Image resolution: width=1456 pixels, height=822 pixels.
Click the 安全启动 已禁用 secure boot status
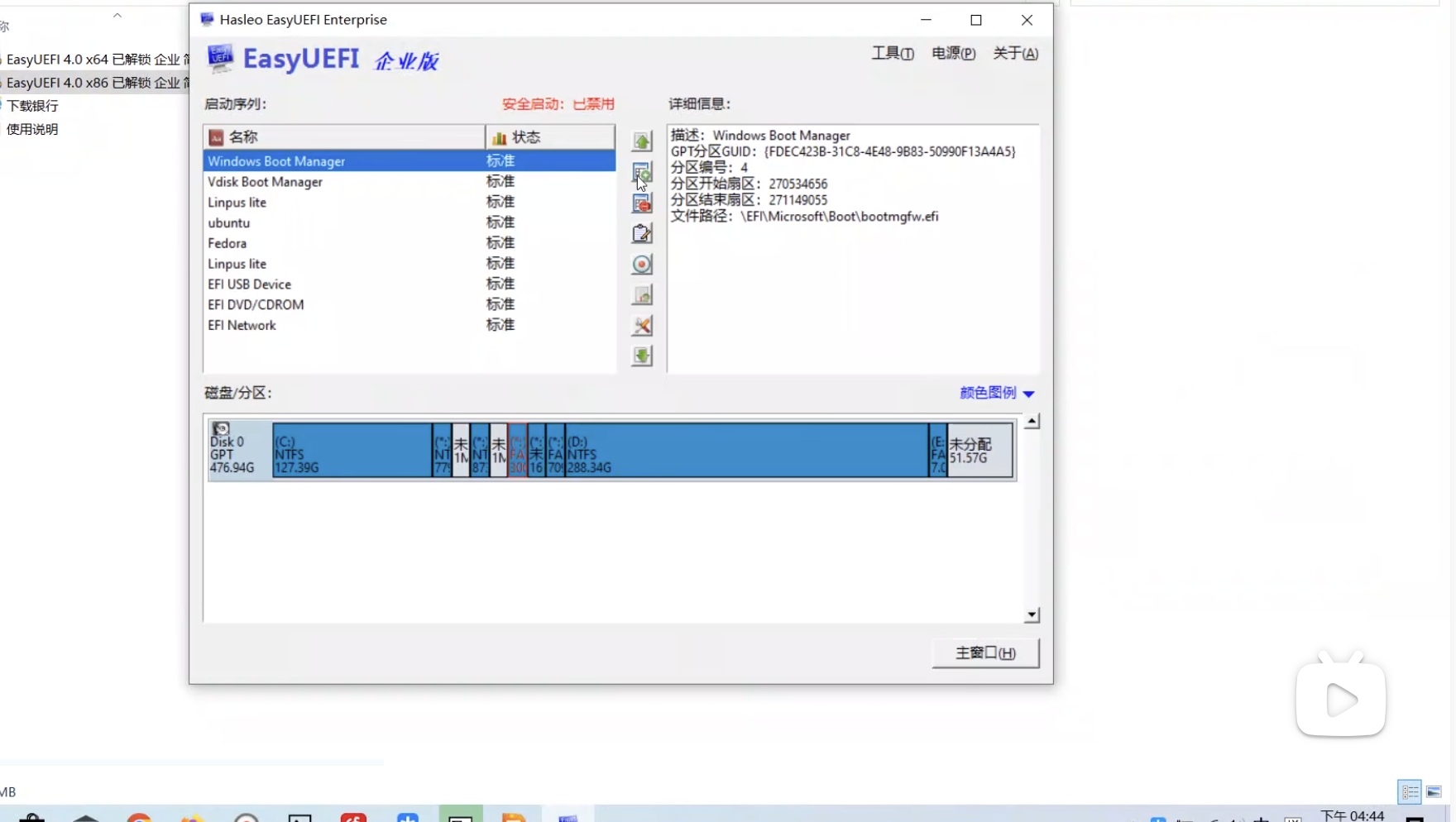[x=558, y=104]
